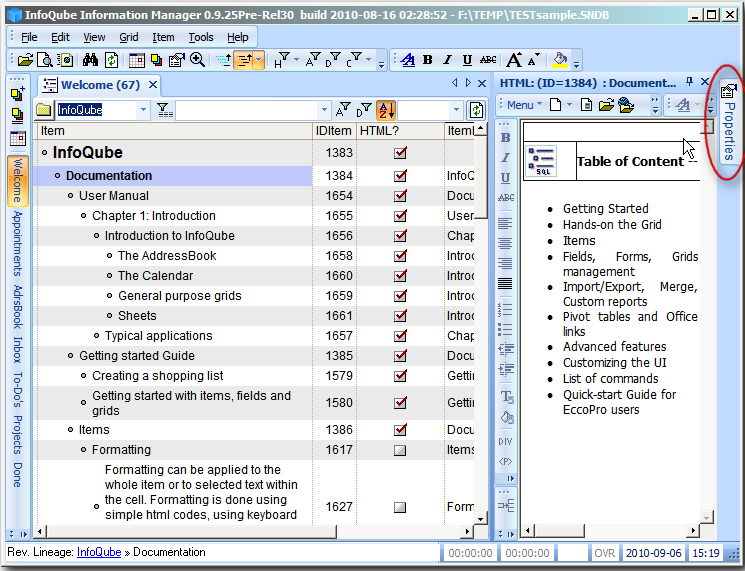Click the Open file folder icon in main toolbar
Image resolution: width=745 pixels, height=571 pixels.
pyautogui.click(x=25, y=60)
